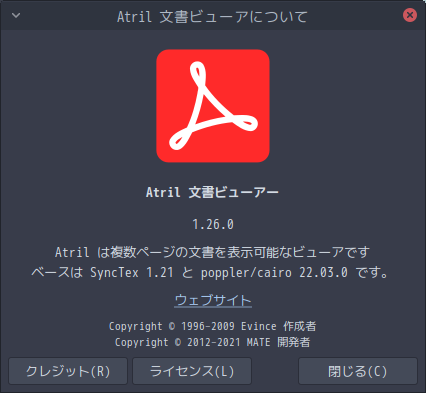
Task: Click the Copyright 2012-2021 MATE line
Action: [x=213, y=342]
